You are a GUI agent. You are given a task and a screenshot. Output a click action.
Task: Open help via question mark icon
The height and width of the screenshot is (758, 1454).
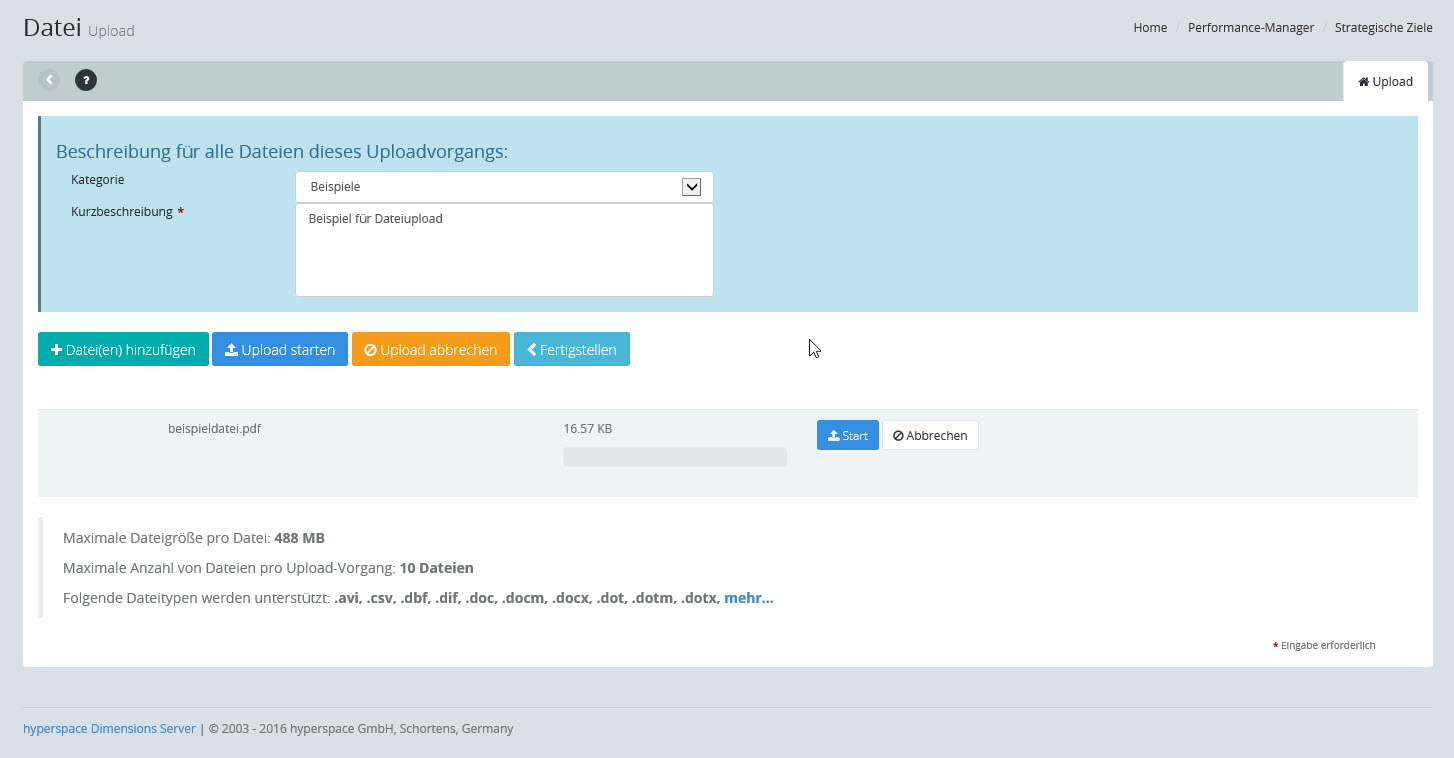click(x=86, y=80)
